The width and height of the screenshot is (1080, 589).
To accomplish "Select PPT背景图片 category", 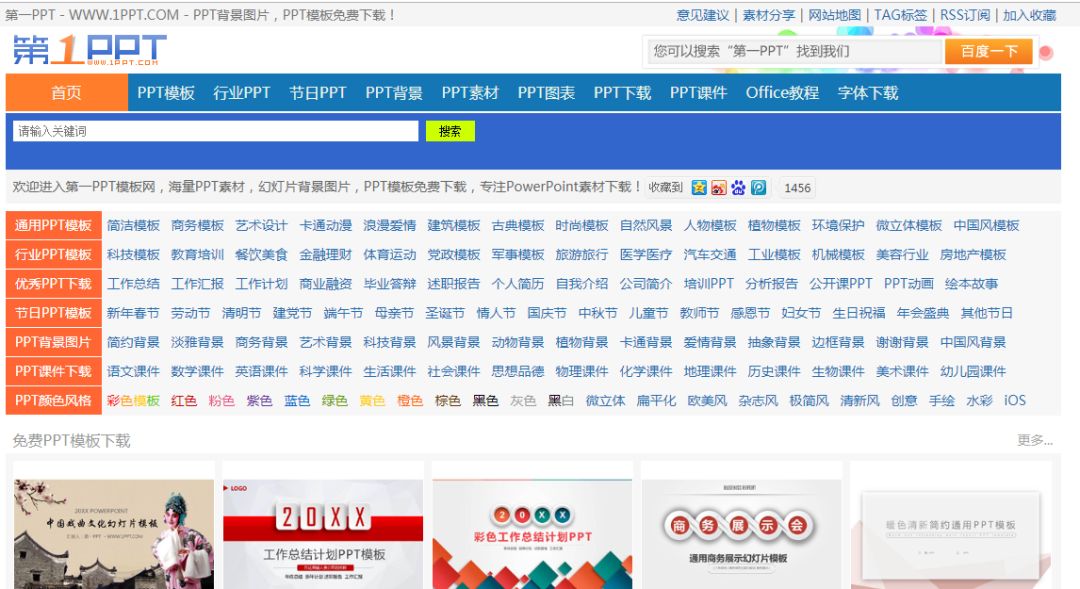I will pyautogui.click(x=54, y=342).
